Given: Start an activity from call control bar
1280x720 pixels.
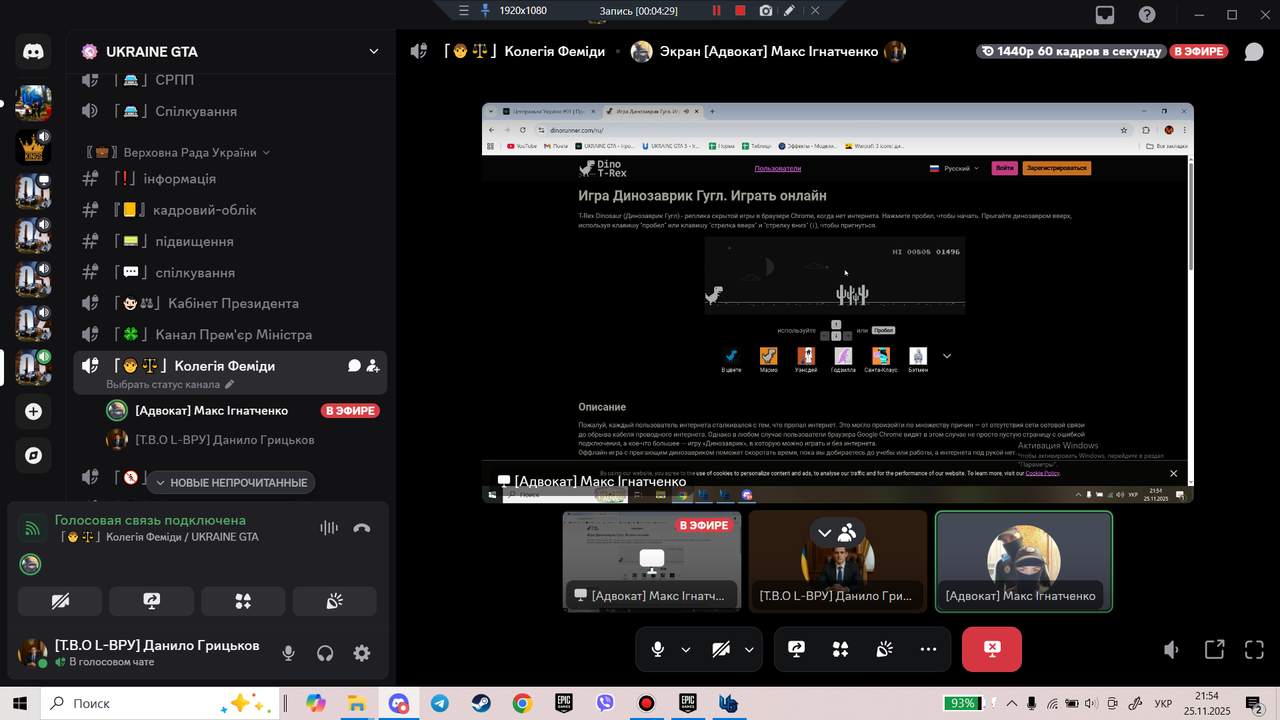Looking at the screenshot, I should pyautogui.click(x=840, y=649).
